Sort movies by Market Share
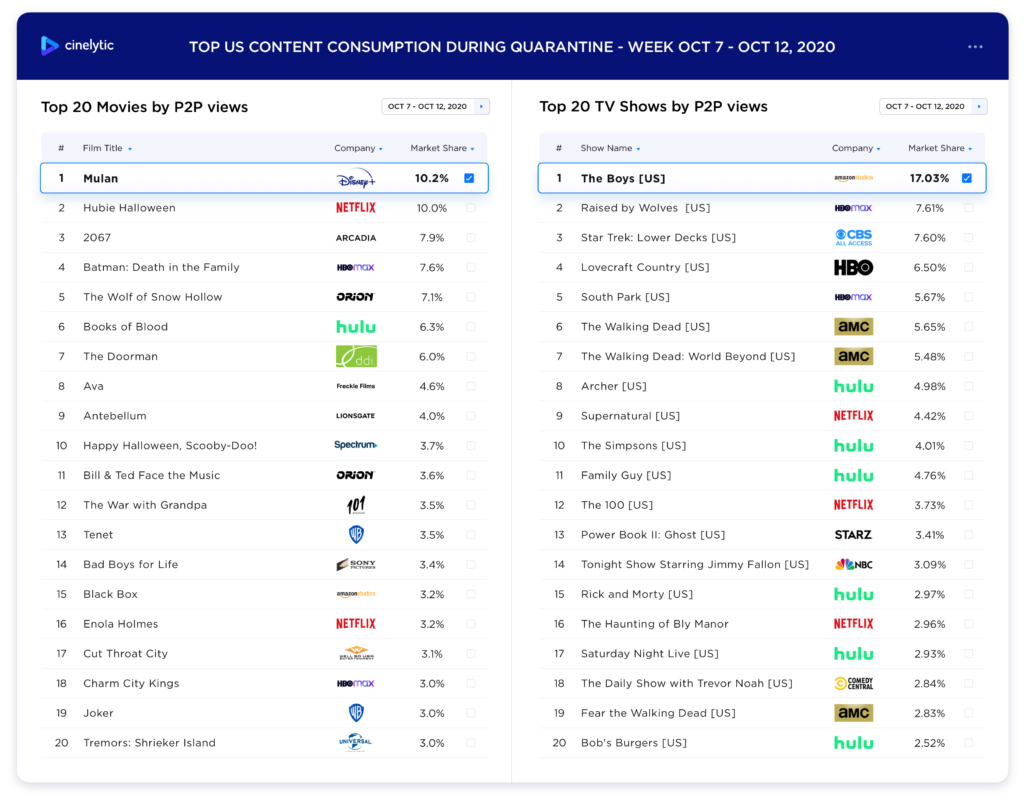1024x795 pixels. tap(442, 148)
